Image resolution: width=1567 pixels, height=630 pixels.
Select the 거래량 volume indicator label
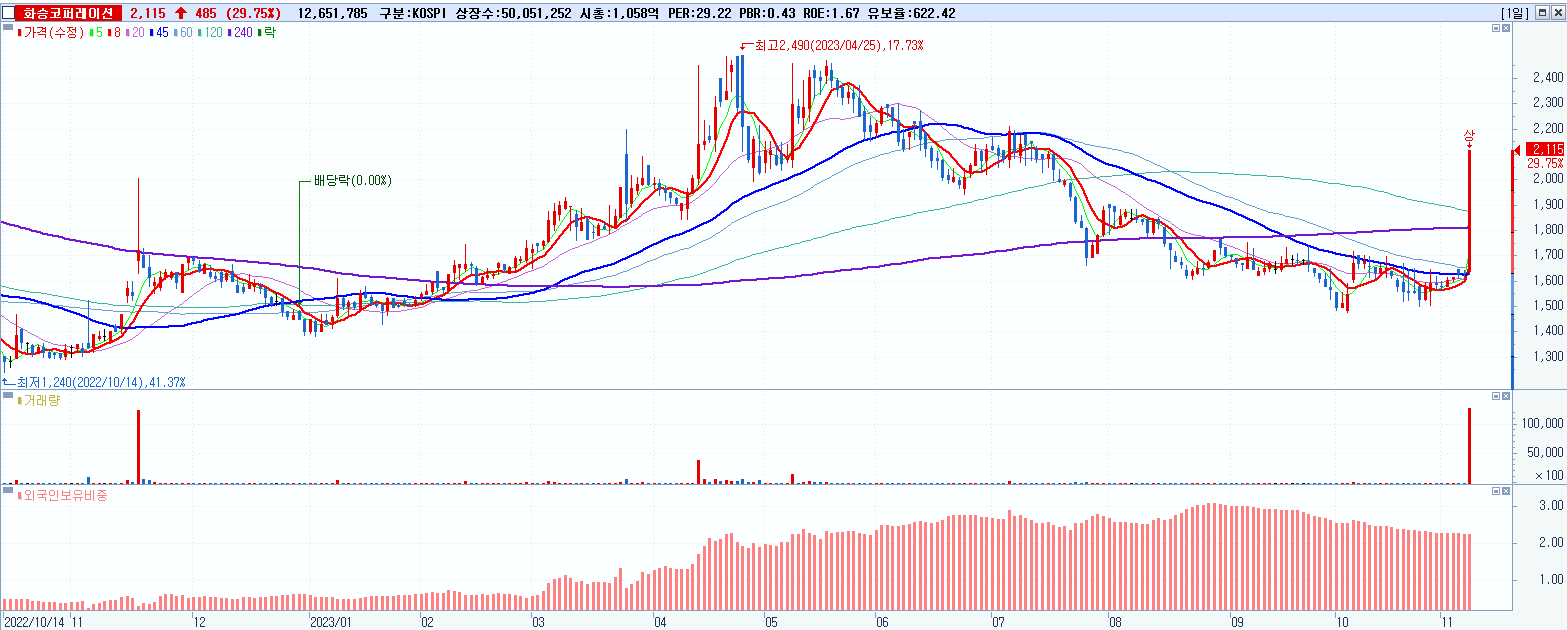tap(38, 399)
